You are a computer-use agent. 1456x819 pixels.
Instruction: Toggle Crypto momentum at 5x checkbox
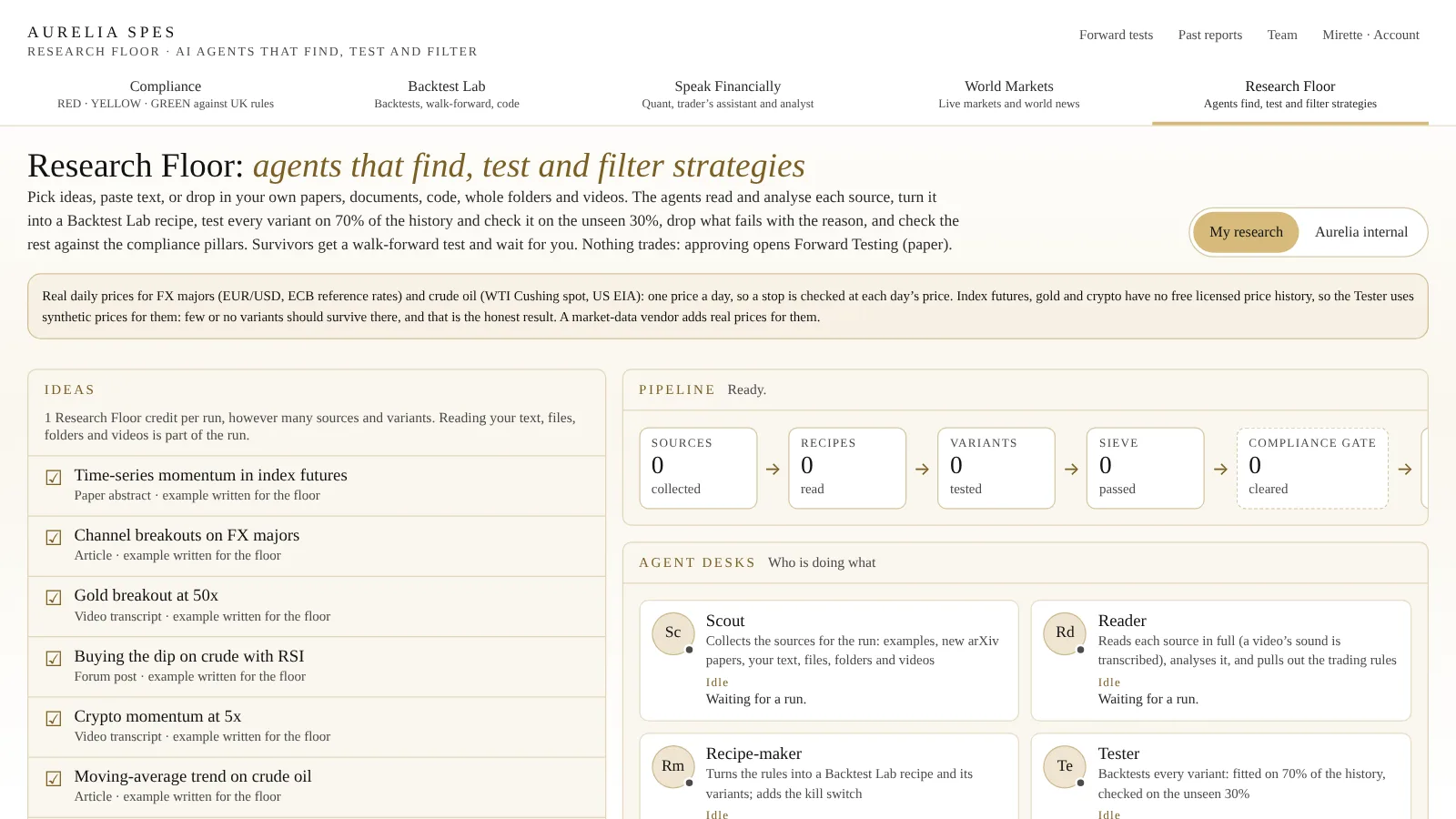54,719
